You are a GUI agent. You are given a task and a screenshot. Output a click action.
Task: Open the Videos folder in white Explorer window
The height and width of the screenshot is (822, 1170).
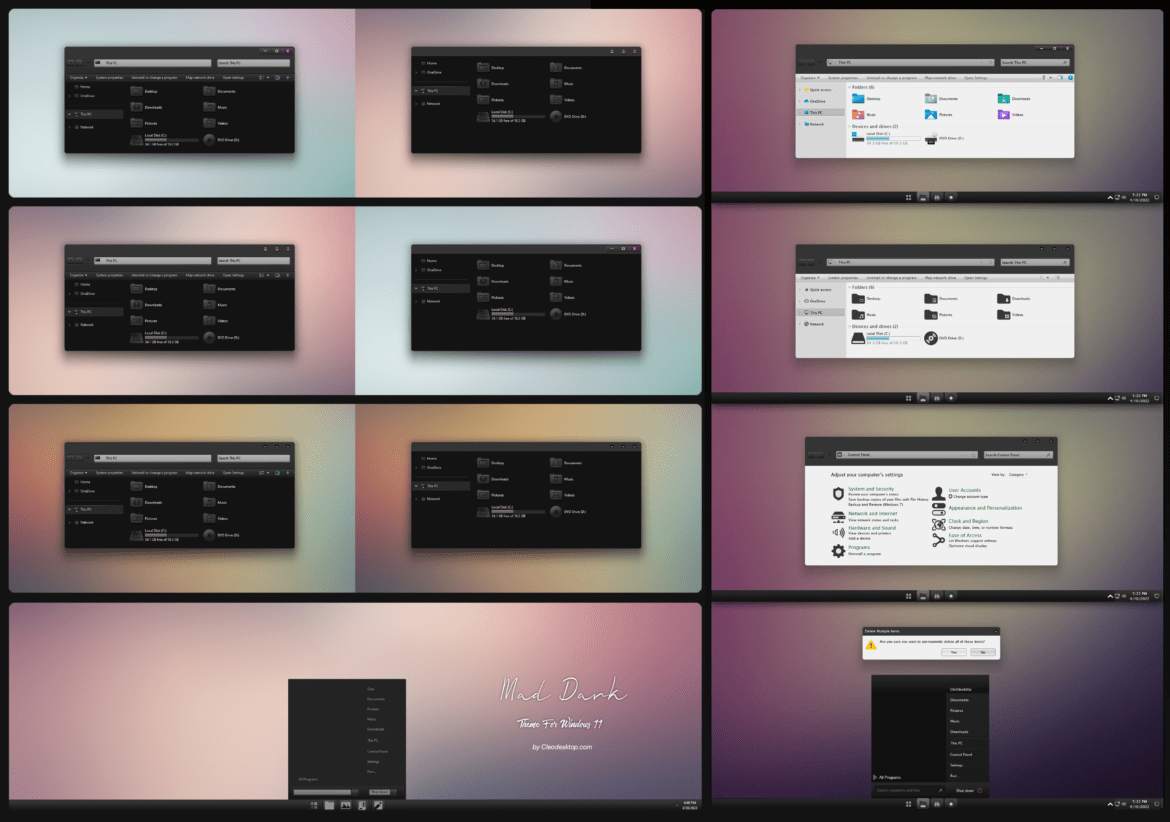1004,114
